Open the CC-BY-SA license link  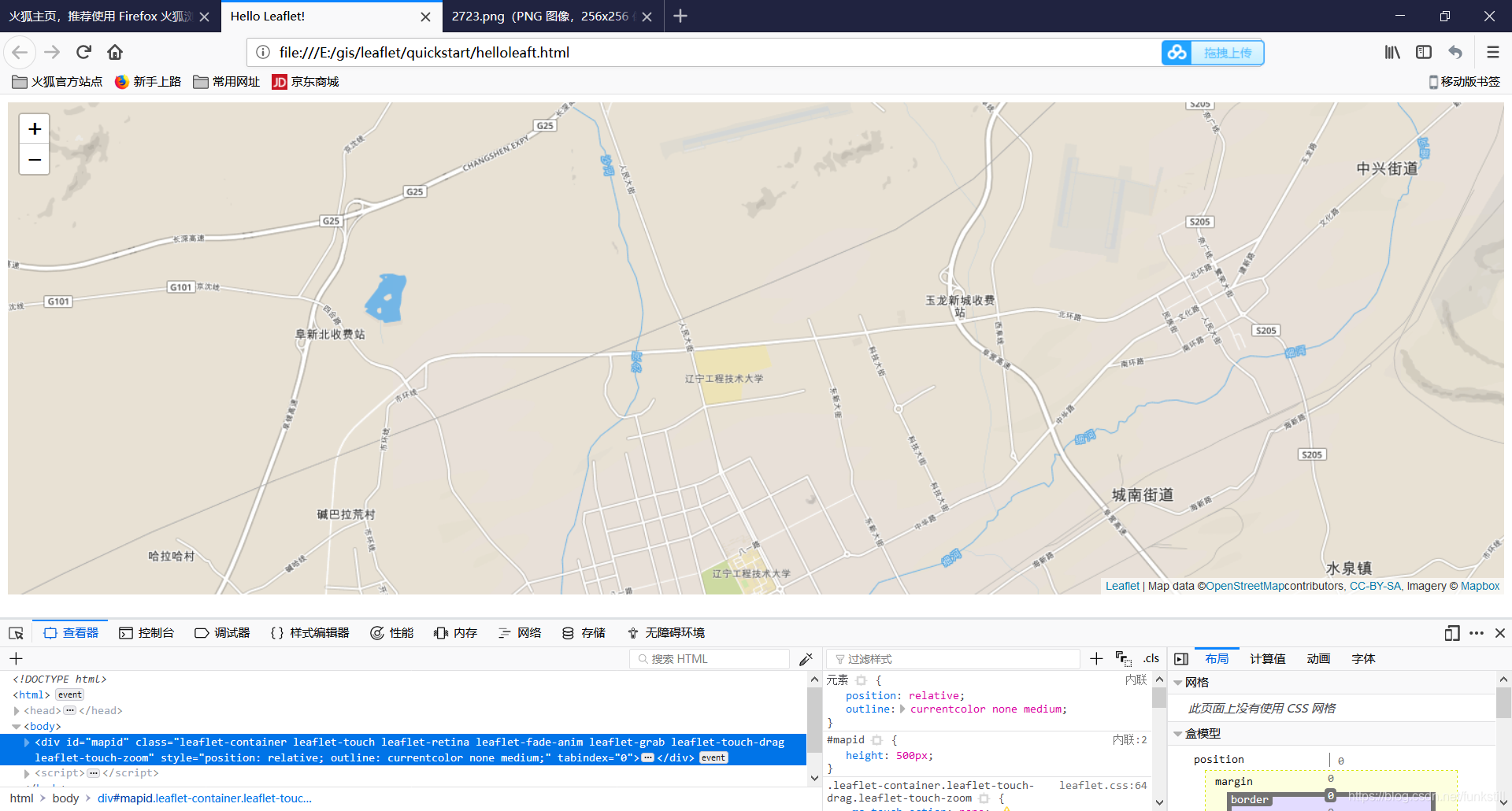tap(1375, 586)
